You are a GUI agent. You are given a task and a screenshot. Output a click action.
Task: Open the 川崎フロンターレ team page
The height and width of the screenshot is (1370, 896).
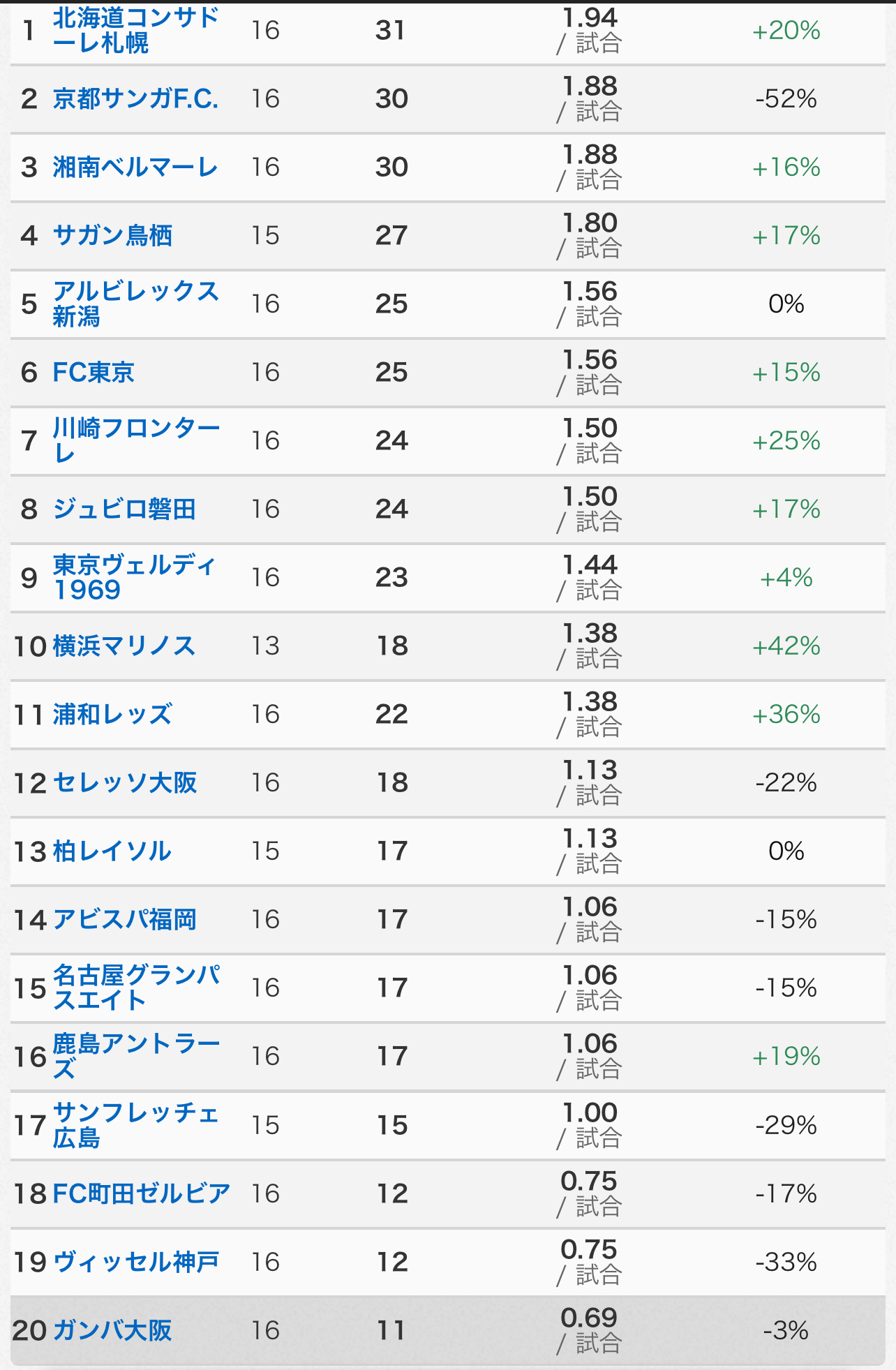137,440
